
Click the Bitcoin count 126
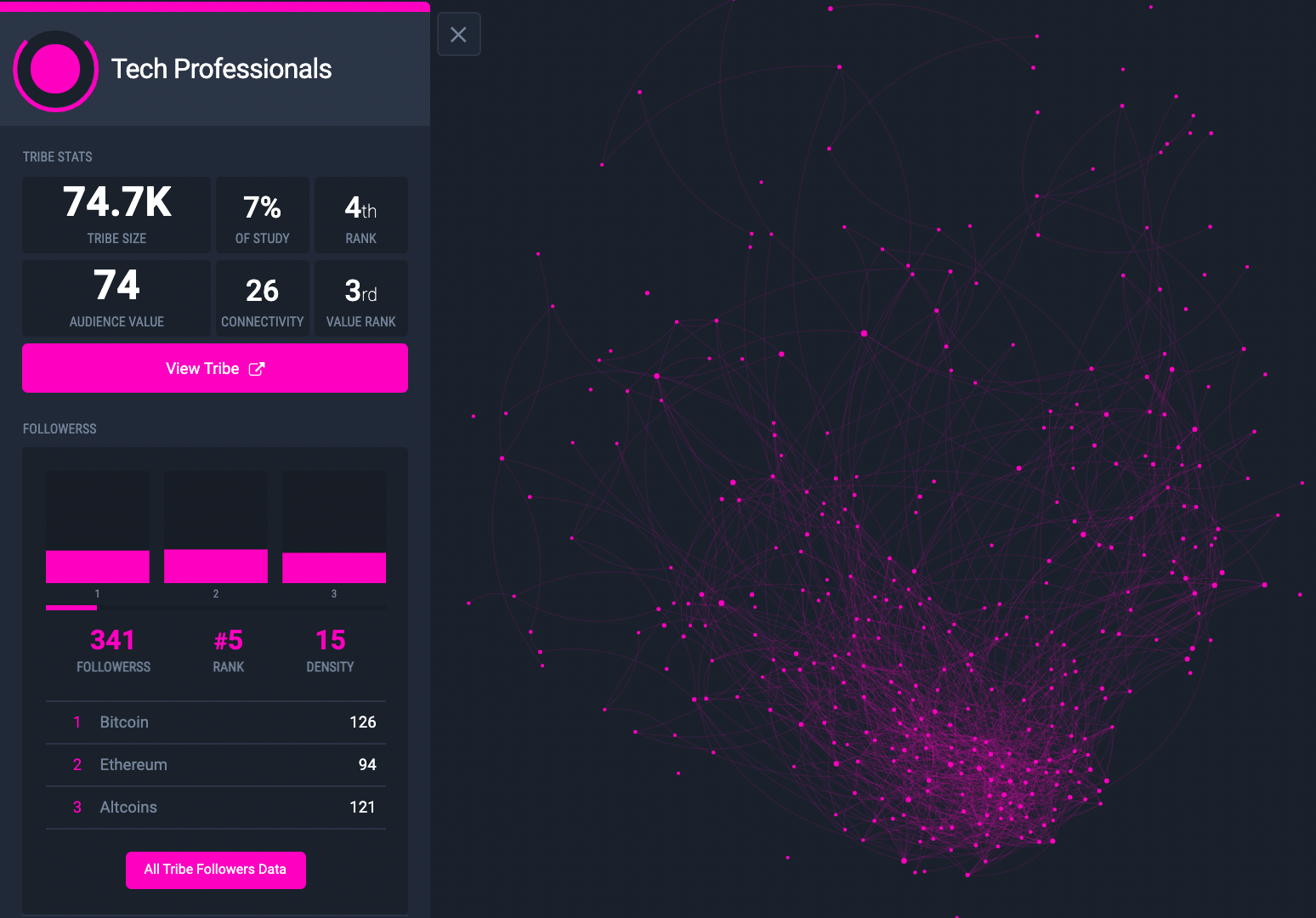coord(363,722)
